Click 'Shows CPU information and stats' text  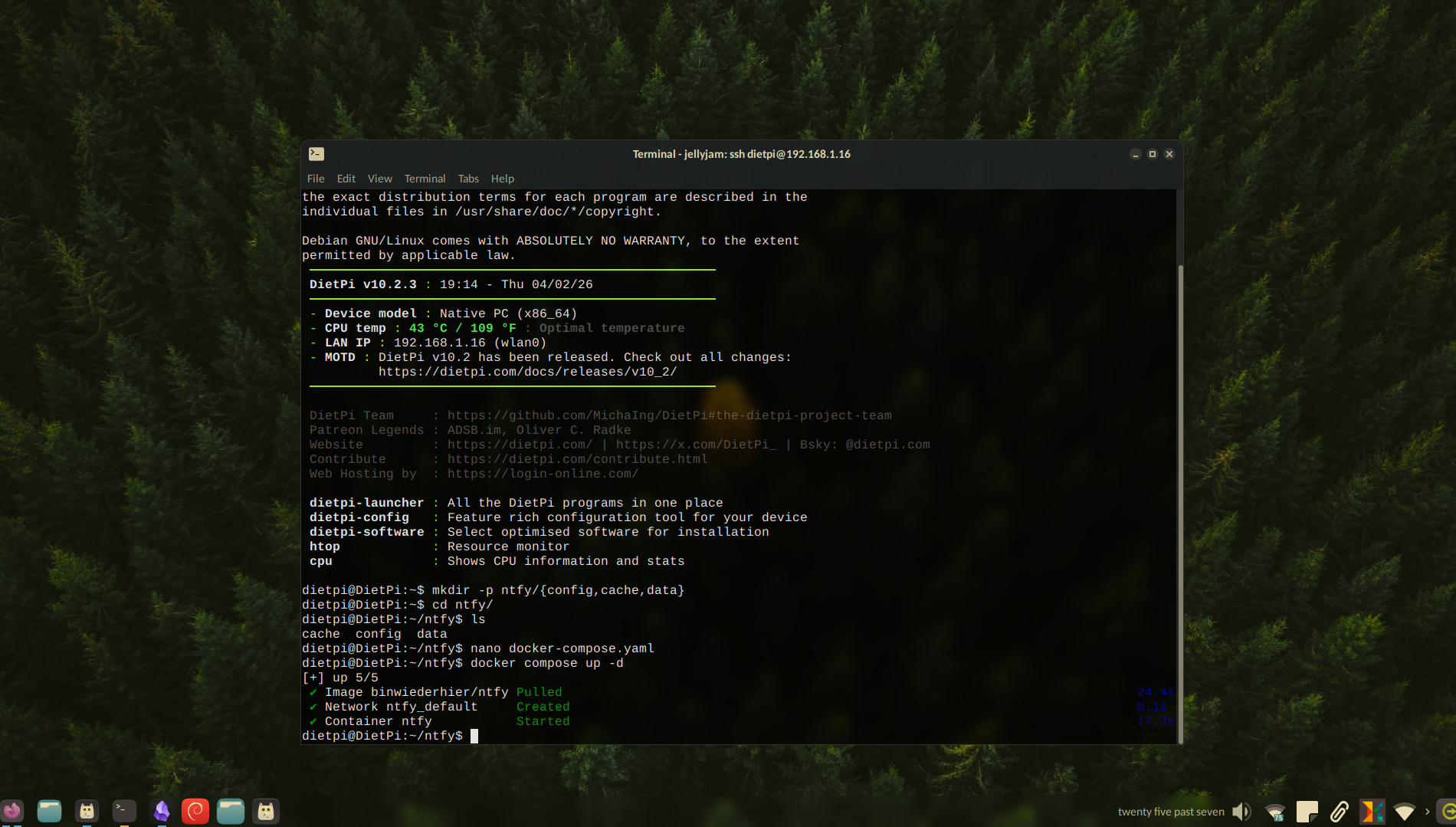coord(566,561)
